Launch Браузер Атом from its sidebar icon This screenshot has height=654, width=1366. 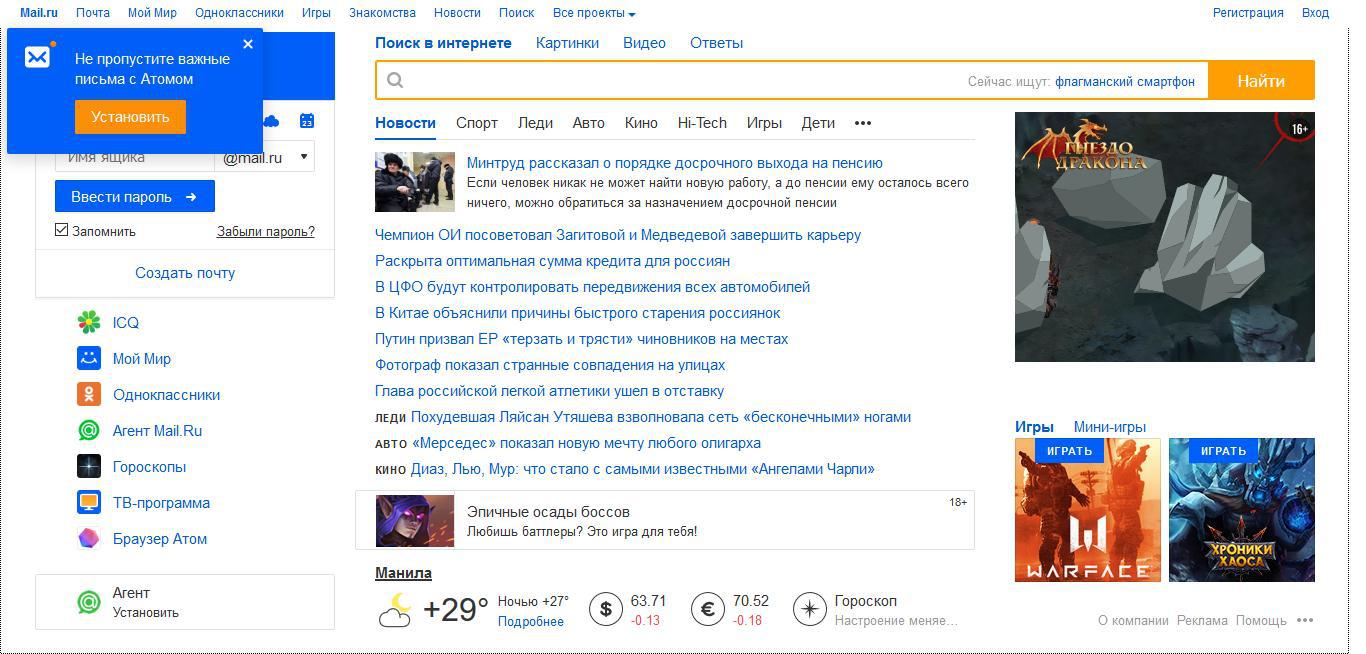point(88,538)
